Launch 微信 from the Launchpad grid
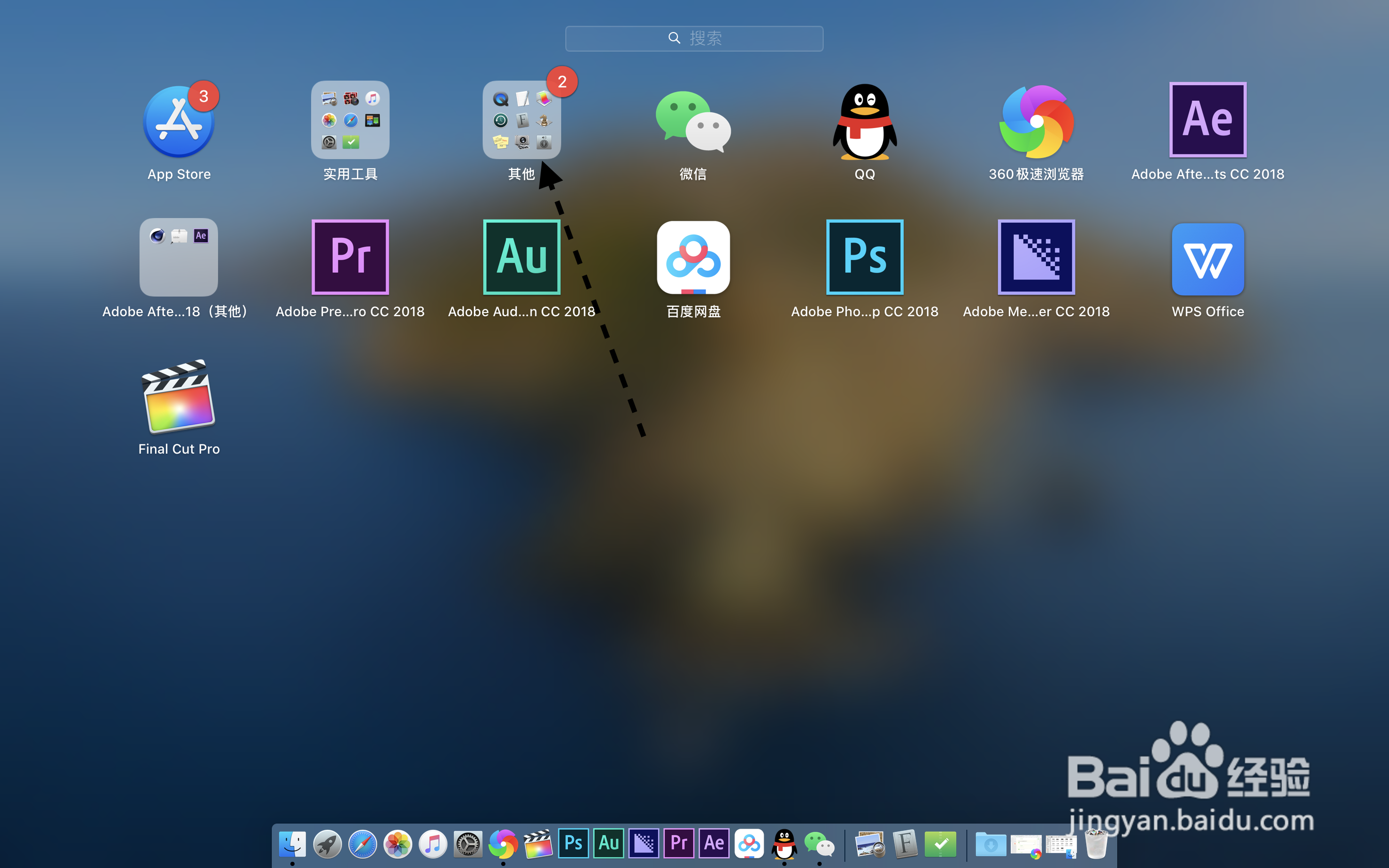 point(693,121)
